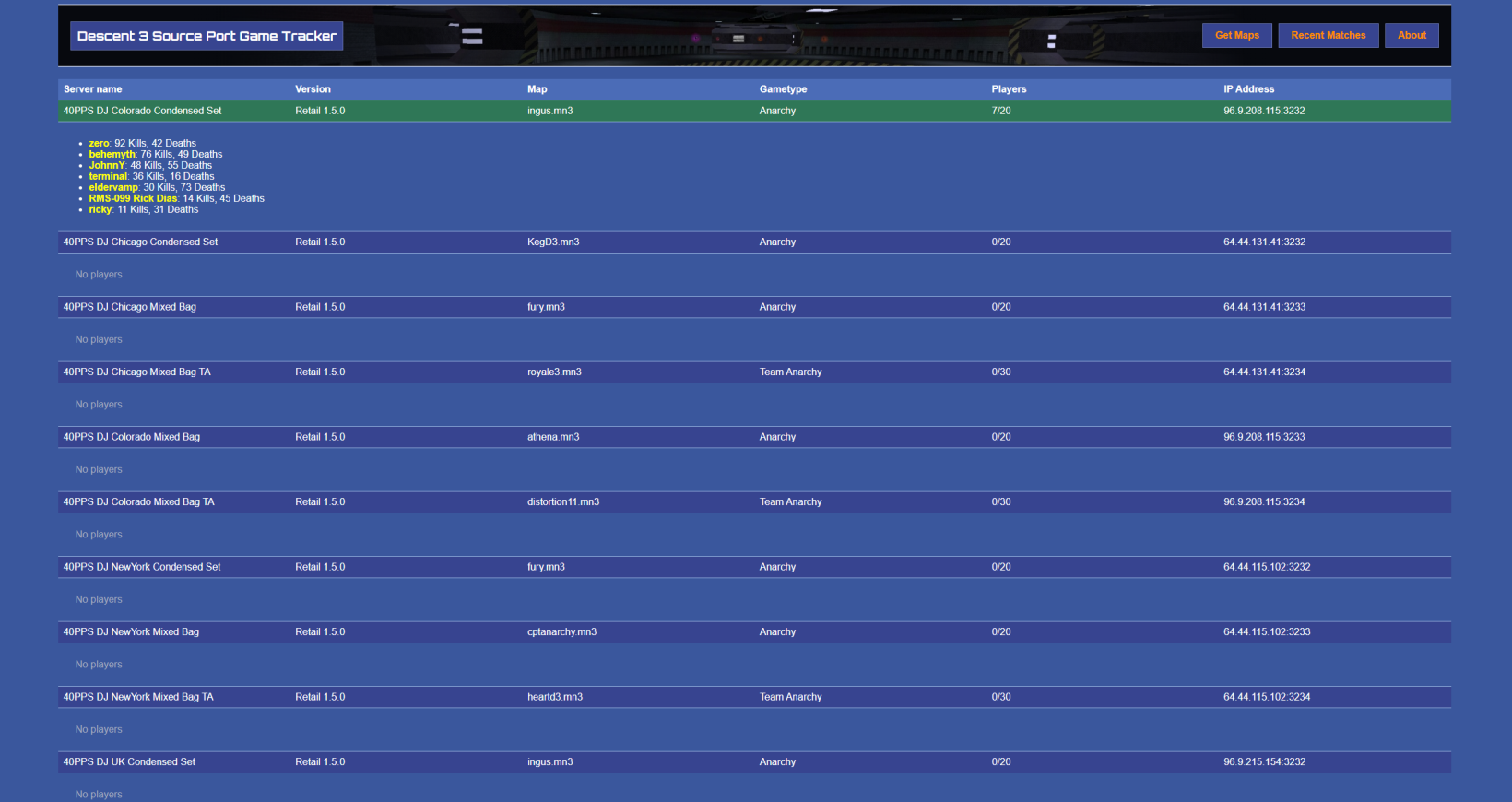Click Team Anarchy gametype in distortion11.mn3 row
Screen dimensions: 1512x802
click(x=790, y=502)
